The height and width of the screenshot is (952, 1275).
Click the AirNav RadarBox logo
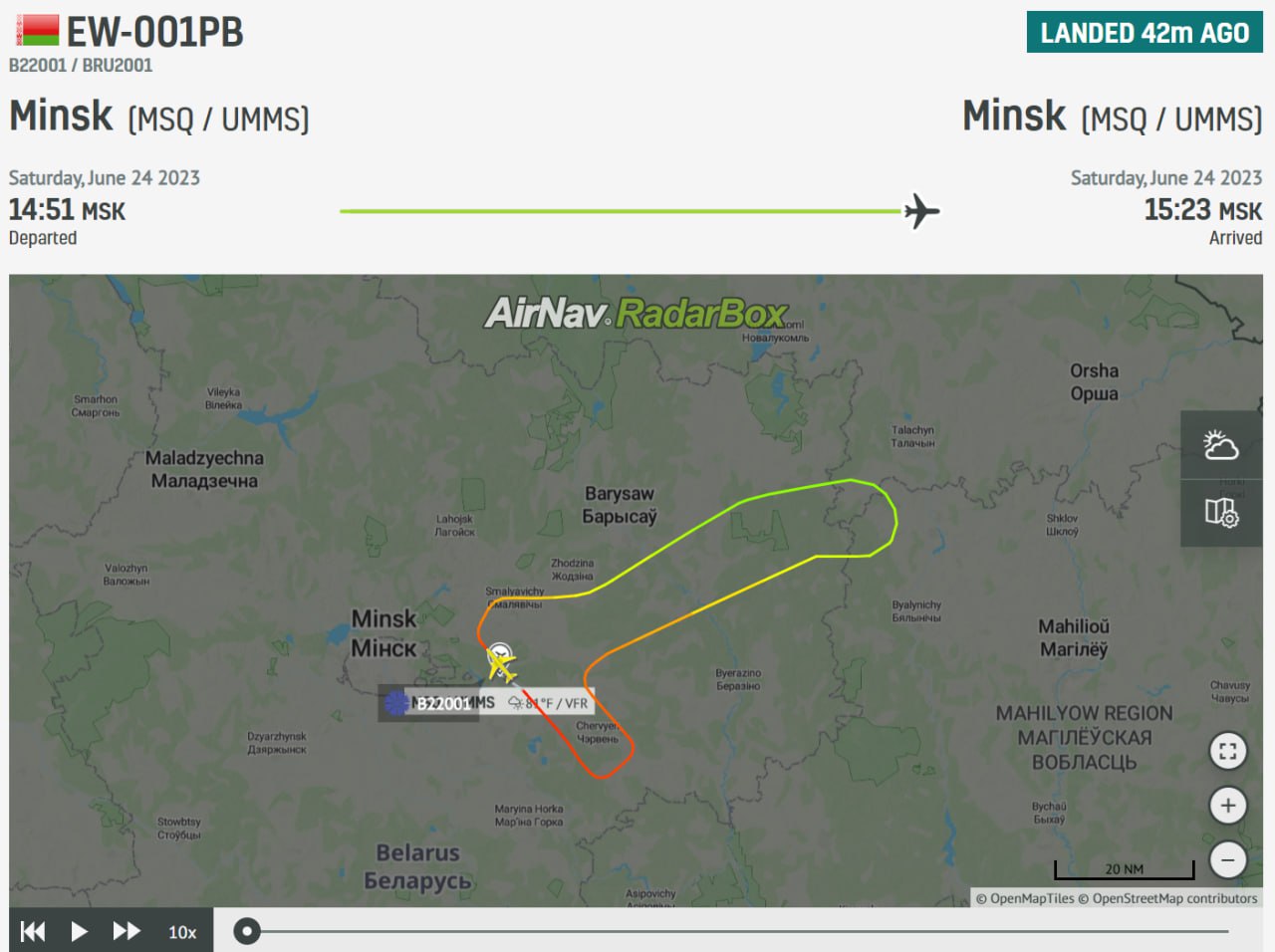[x=636, y=313]
